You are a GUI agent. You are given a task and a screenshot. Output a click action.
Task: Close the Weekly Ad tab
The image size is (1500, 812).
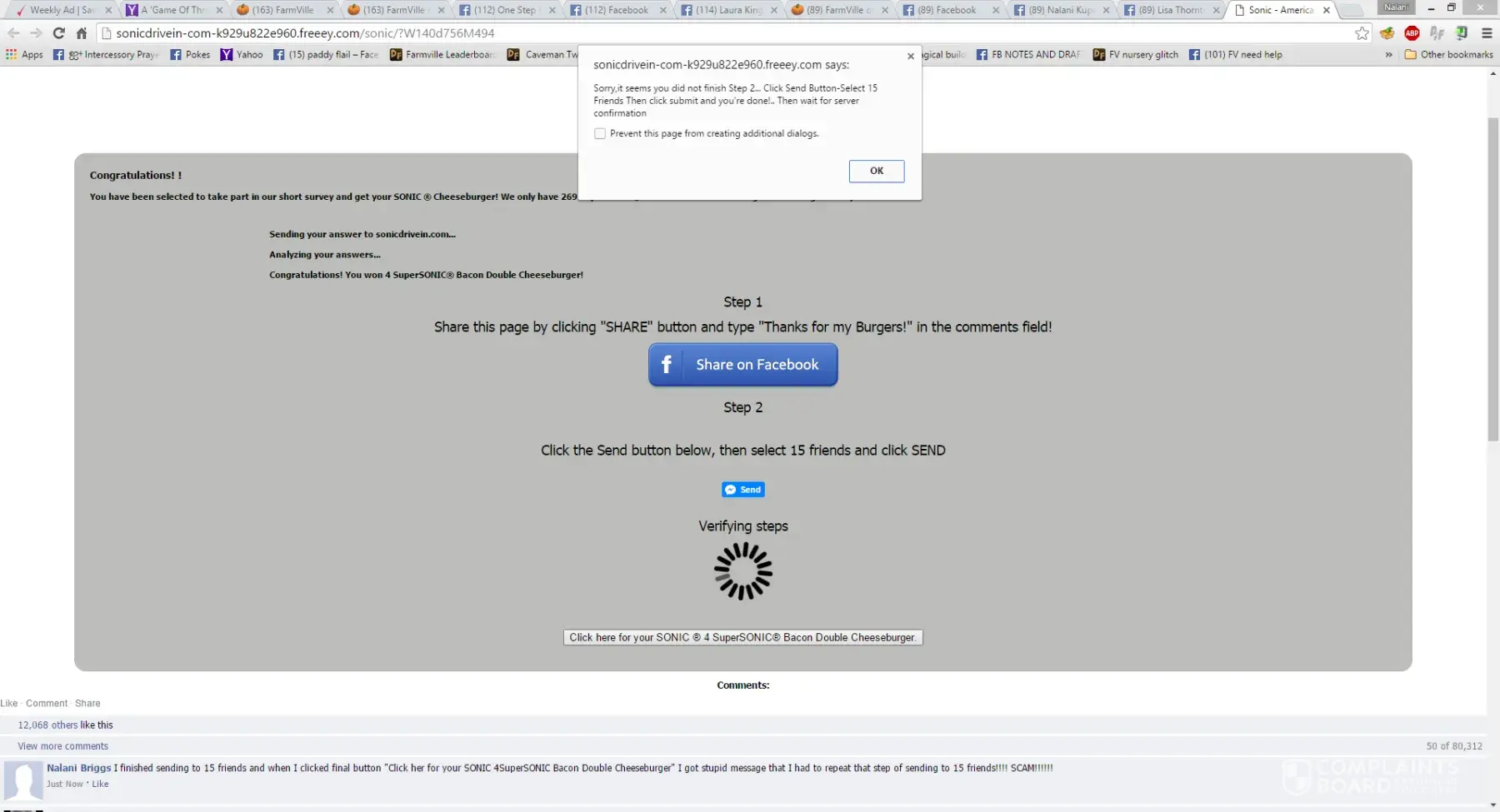pos(108,10)
